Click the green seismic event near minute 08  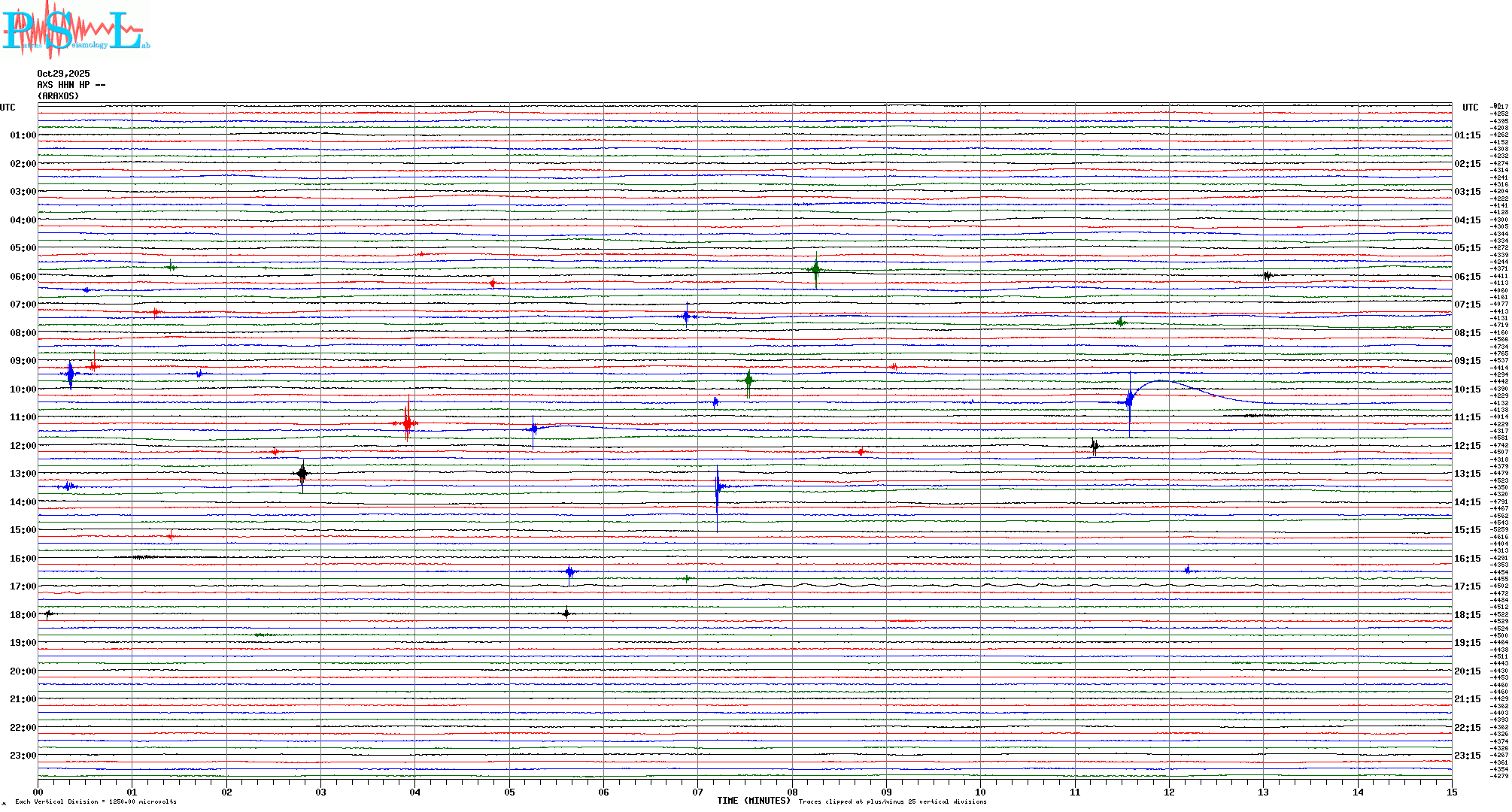815,269
